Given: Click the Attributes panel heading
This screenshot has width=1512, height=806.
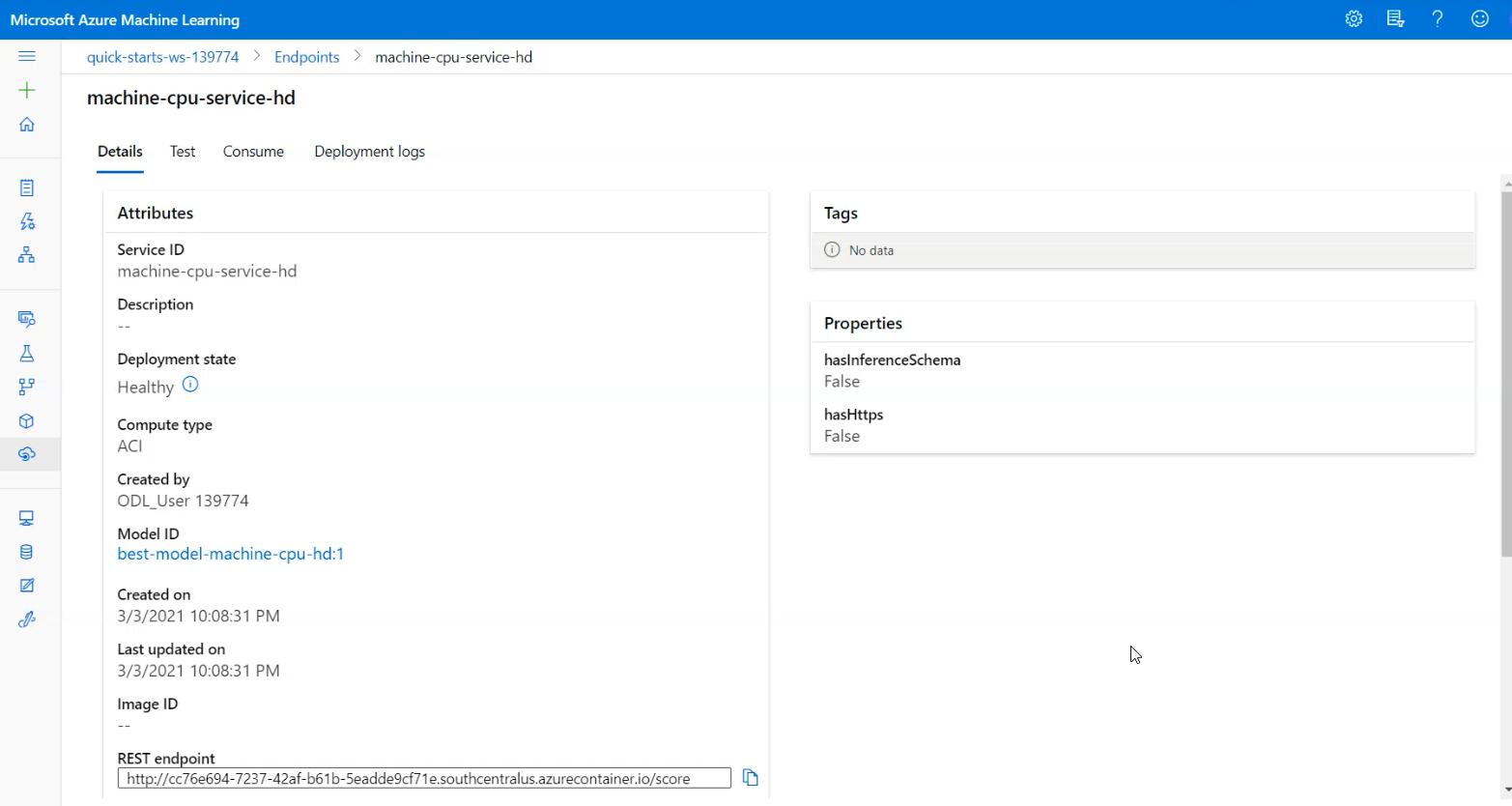Looking at the screenshot, I should click(x=155, y=214).
